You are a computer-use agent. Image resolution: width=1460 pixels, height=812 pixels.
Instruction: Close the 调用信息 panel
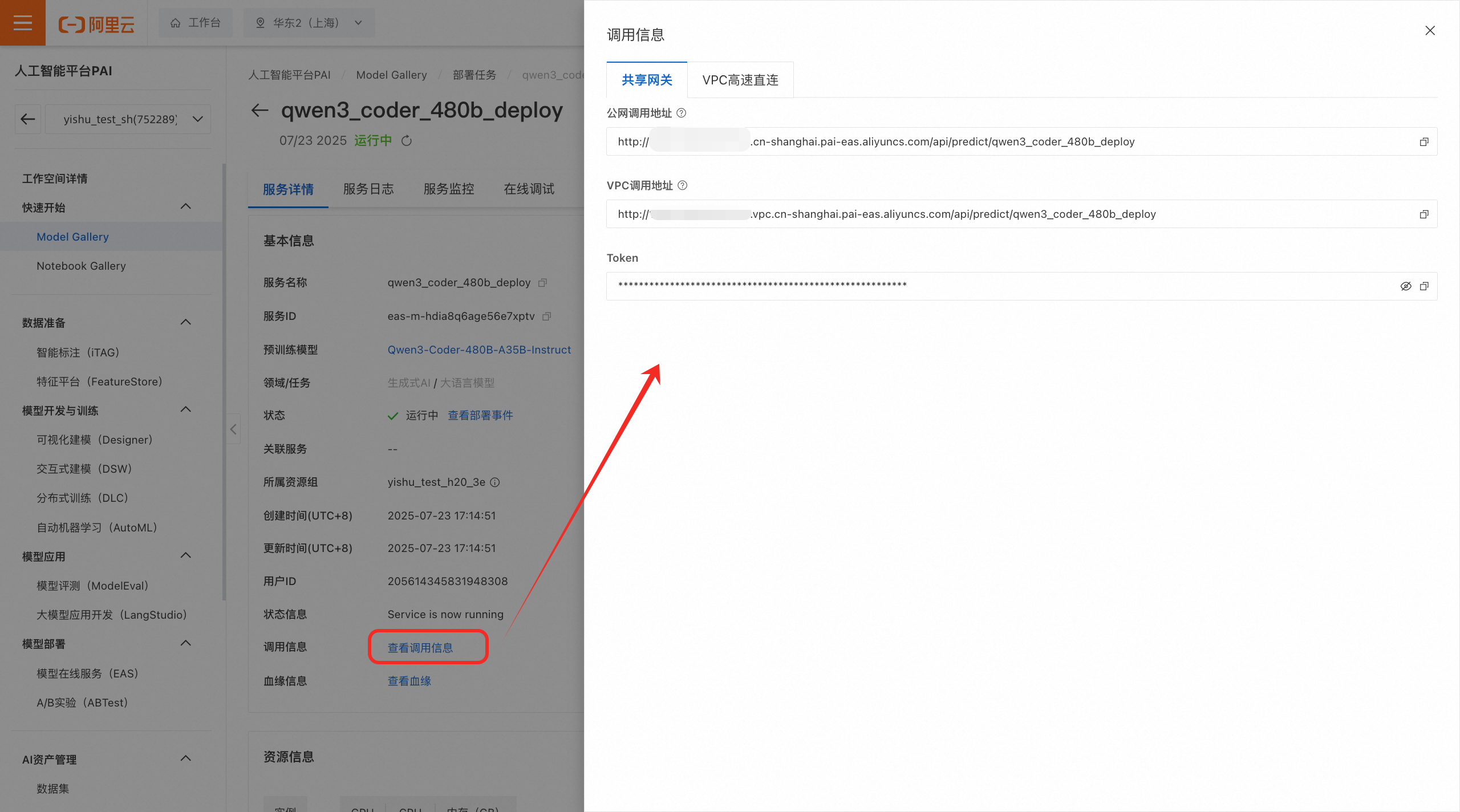coord(1430,31)
